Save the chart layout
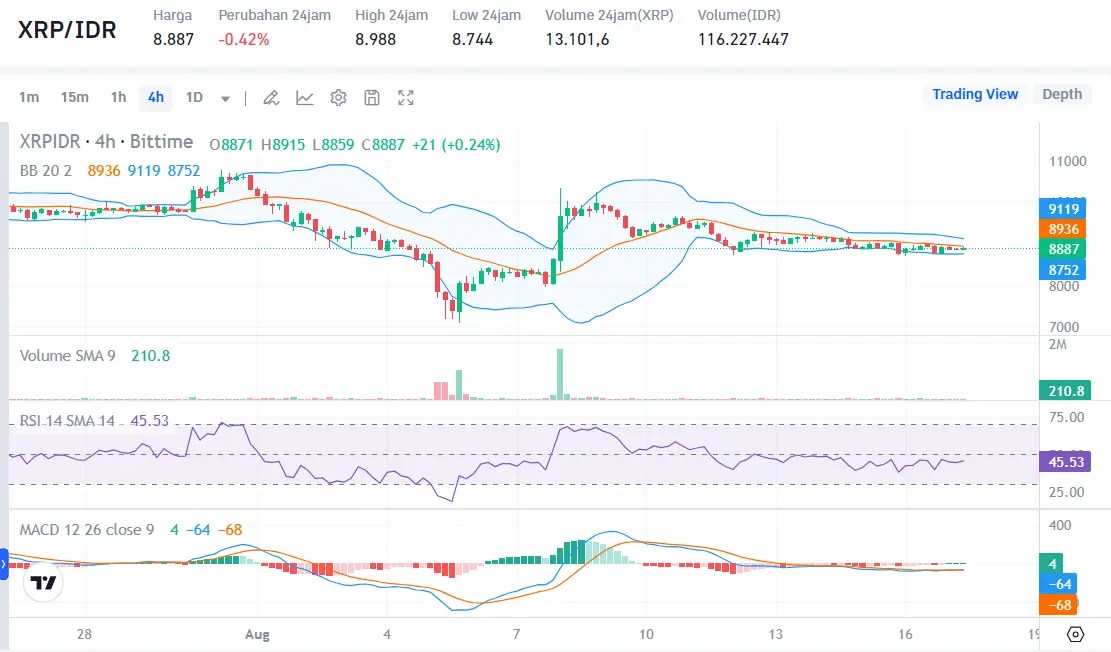 [x=371, y=97]
